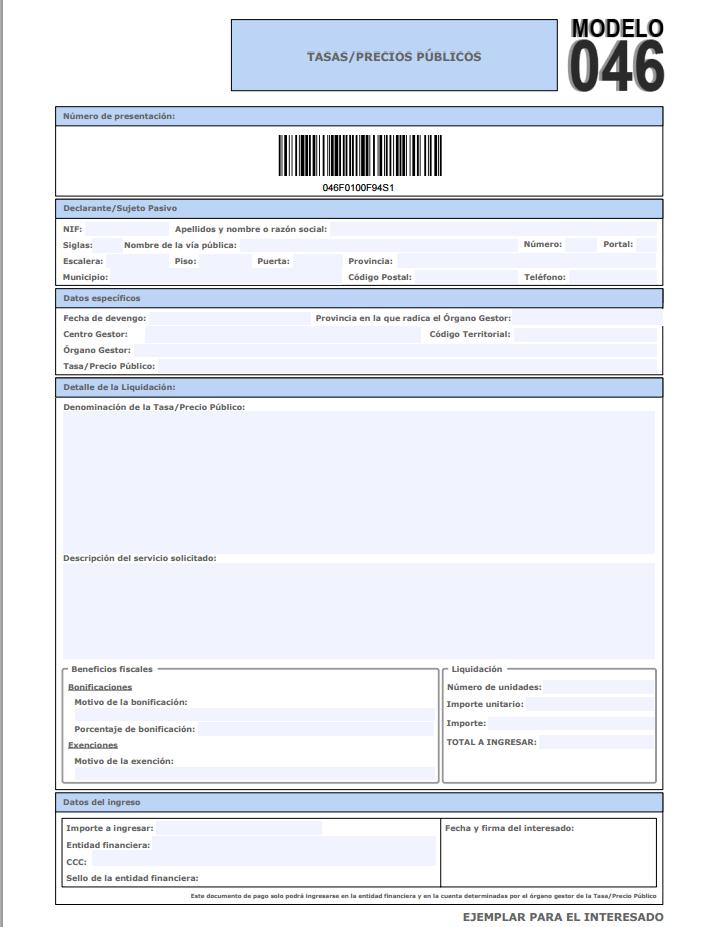Click the Porcentaje de bonificación field

316,730
